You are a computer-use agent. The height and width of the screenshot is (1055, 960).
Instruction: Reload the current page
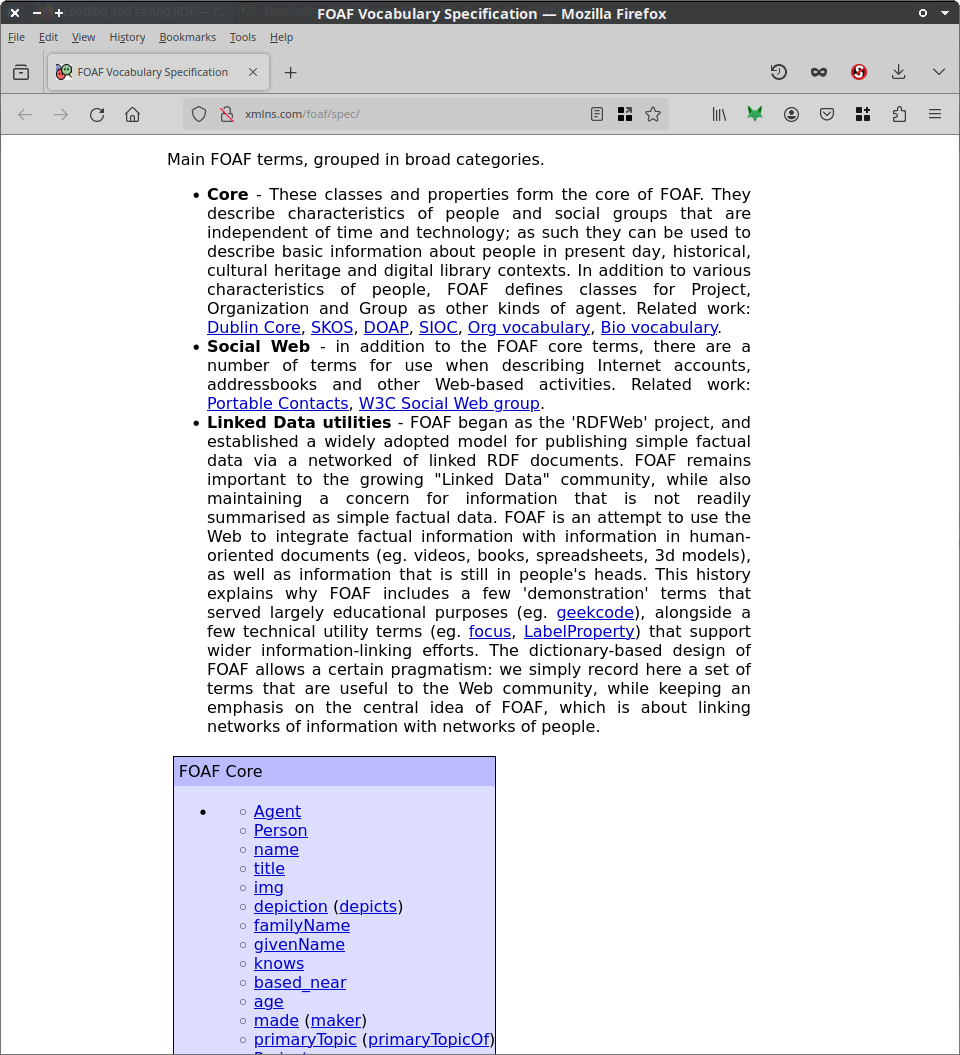(97, 115)
